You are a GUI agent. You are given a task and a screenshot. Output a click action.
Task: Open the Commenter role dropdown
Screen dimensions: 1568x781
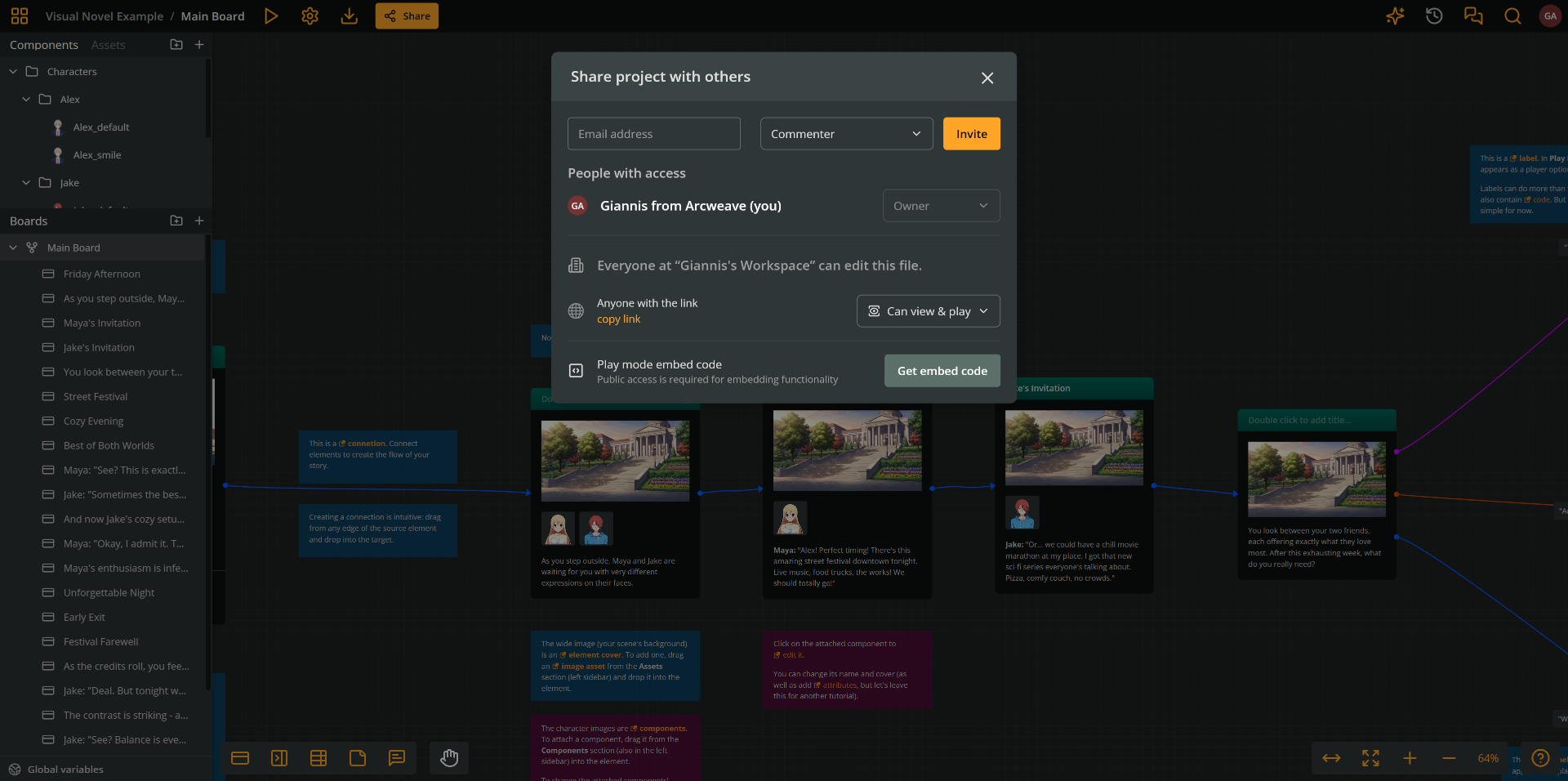point(846,133)
